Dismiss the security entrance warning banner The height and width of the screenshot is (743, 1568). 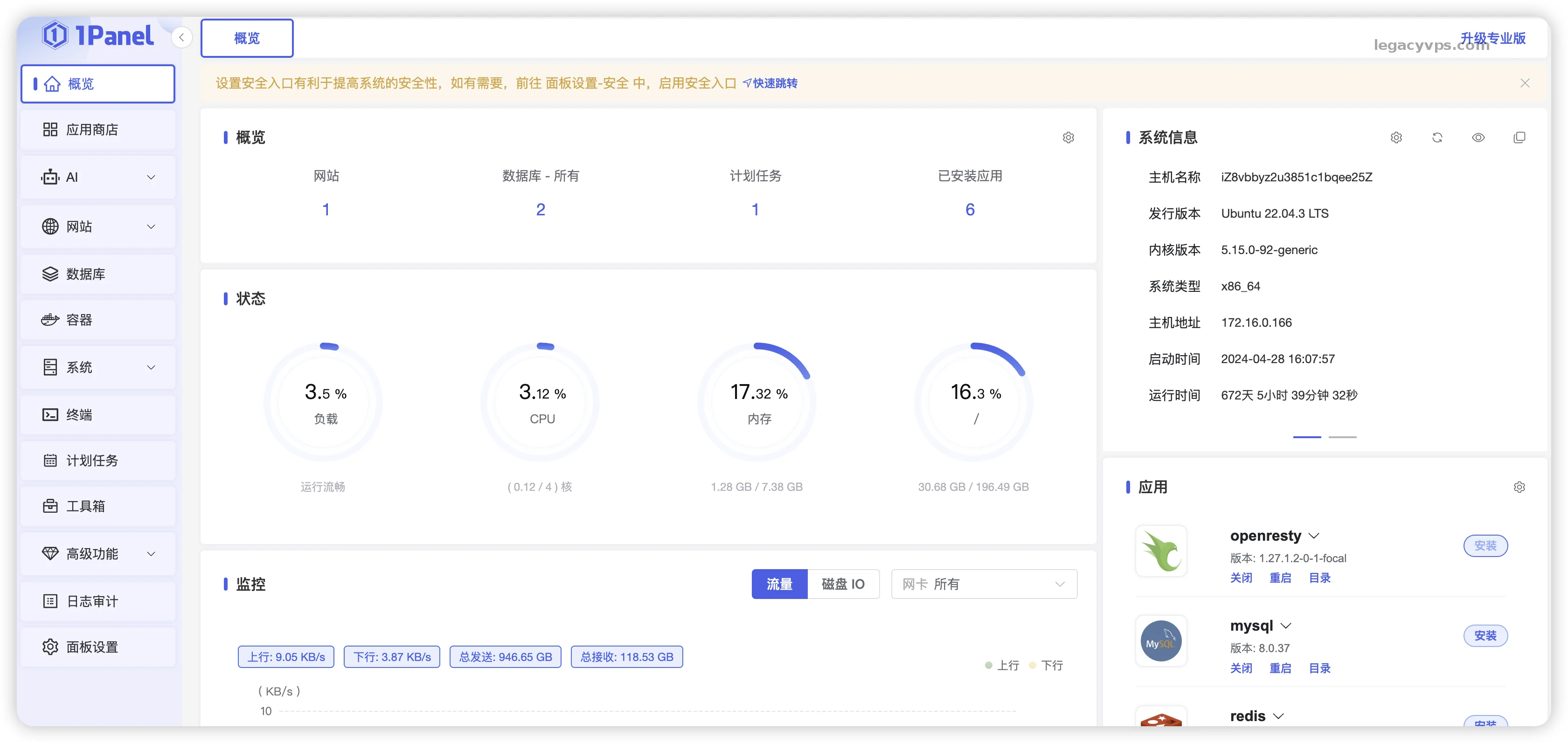[1525, 83]
